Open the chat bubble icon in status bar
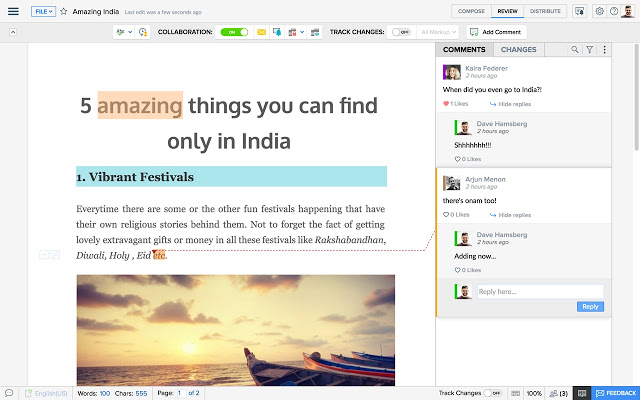 [x=9, y=393]
